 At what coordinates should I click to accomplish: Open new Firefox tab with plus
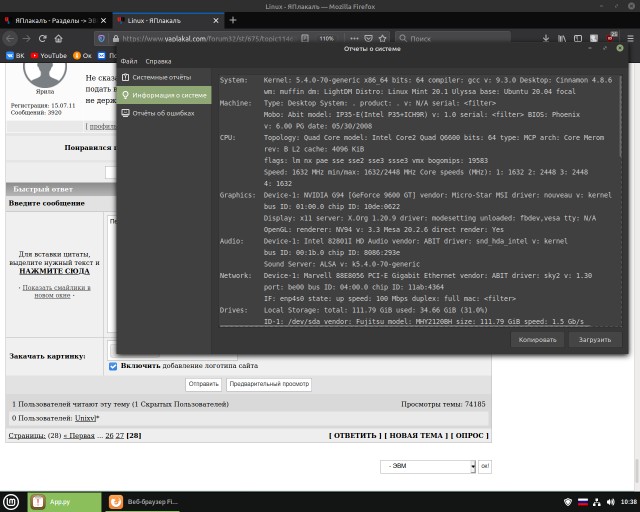(x=233, y=20)
